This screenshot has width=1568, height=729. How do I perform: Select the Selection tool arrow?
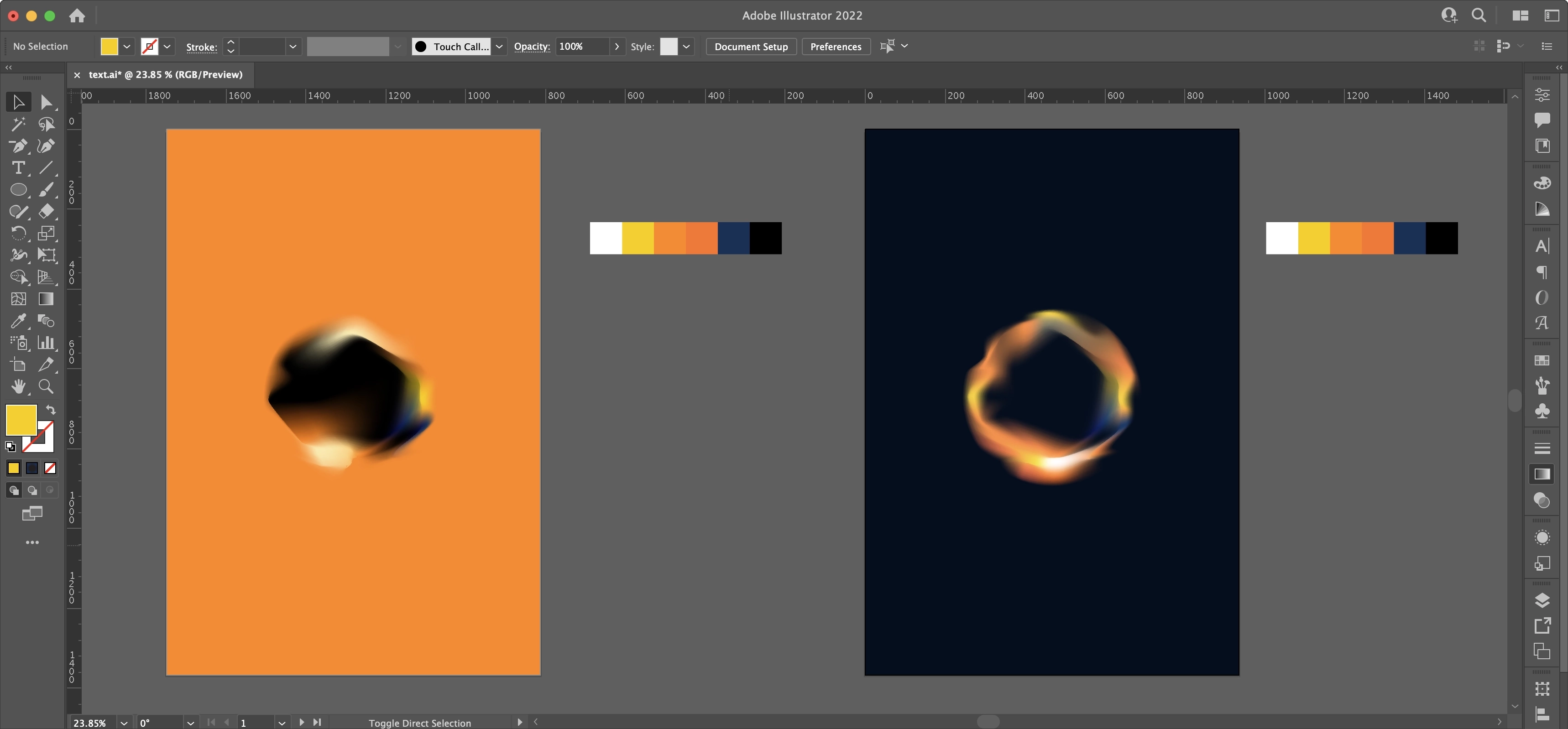tap(18, 102)
